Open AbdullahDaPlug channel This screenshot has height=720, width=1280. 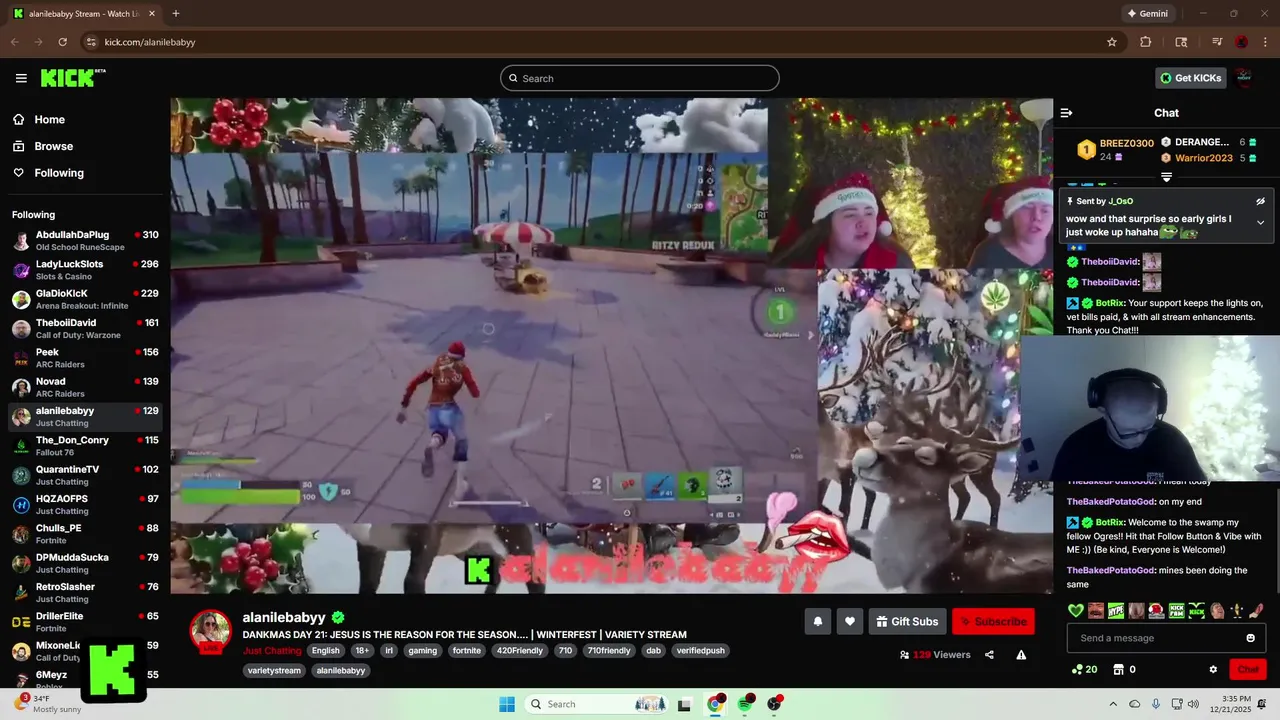[85, 240]
